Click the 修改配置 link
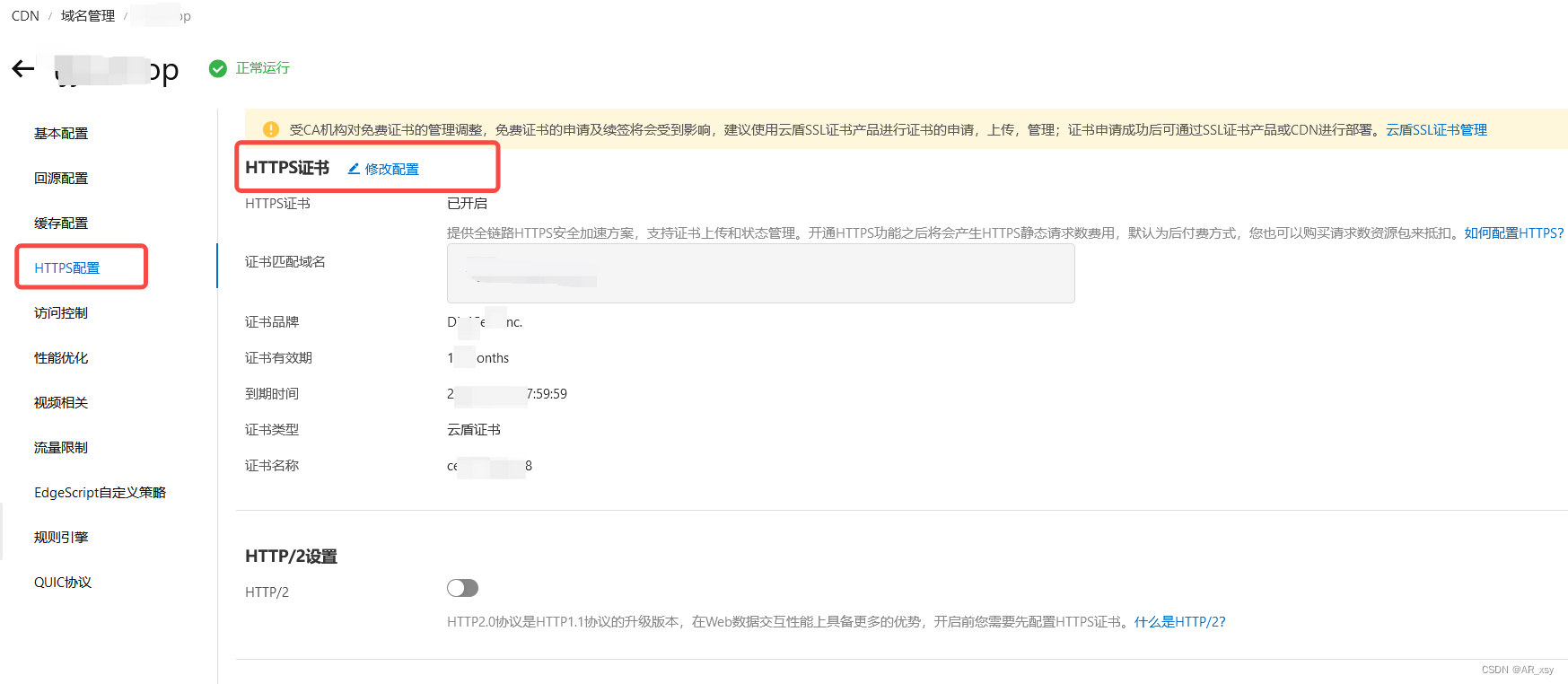 tap(391, 169)
